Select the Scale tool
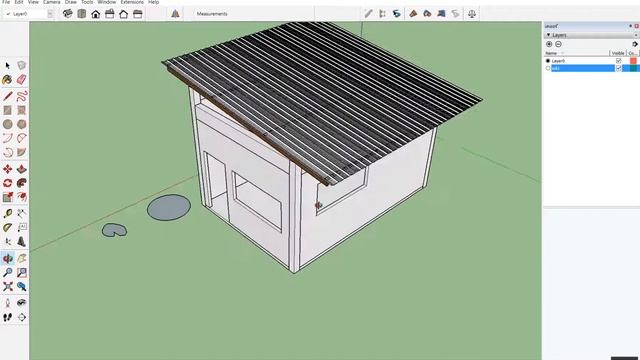Image resolution: width=640 pixels, height=360 pixels. pos(7,197)
